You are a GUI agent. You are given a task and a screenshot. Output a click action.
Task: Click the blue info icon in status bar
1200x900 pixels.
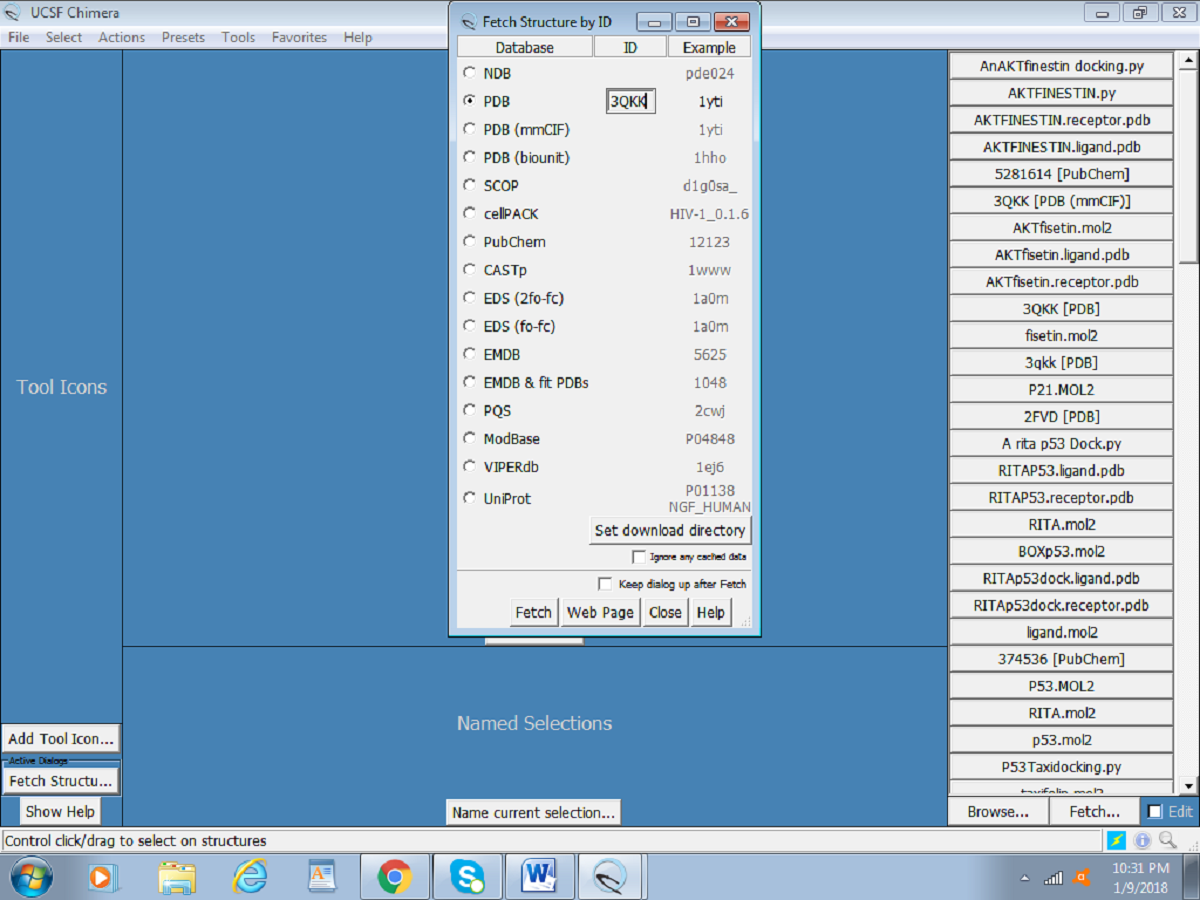pyautogui.click(x=1142, y=841)
